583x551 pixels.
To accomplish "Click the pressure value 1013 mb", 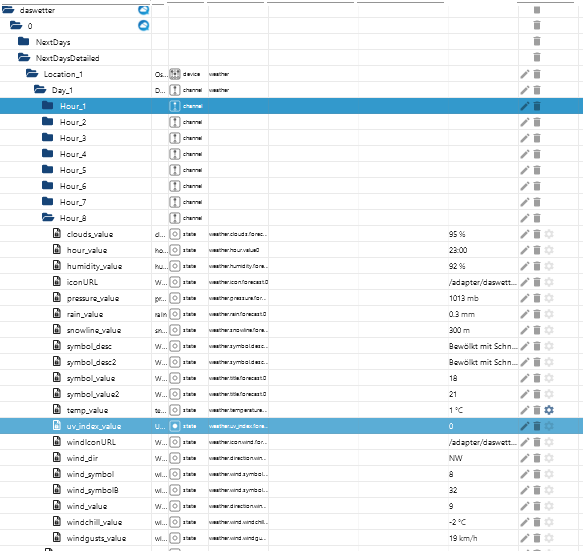I will (464, 298).
